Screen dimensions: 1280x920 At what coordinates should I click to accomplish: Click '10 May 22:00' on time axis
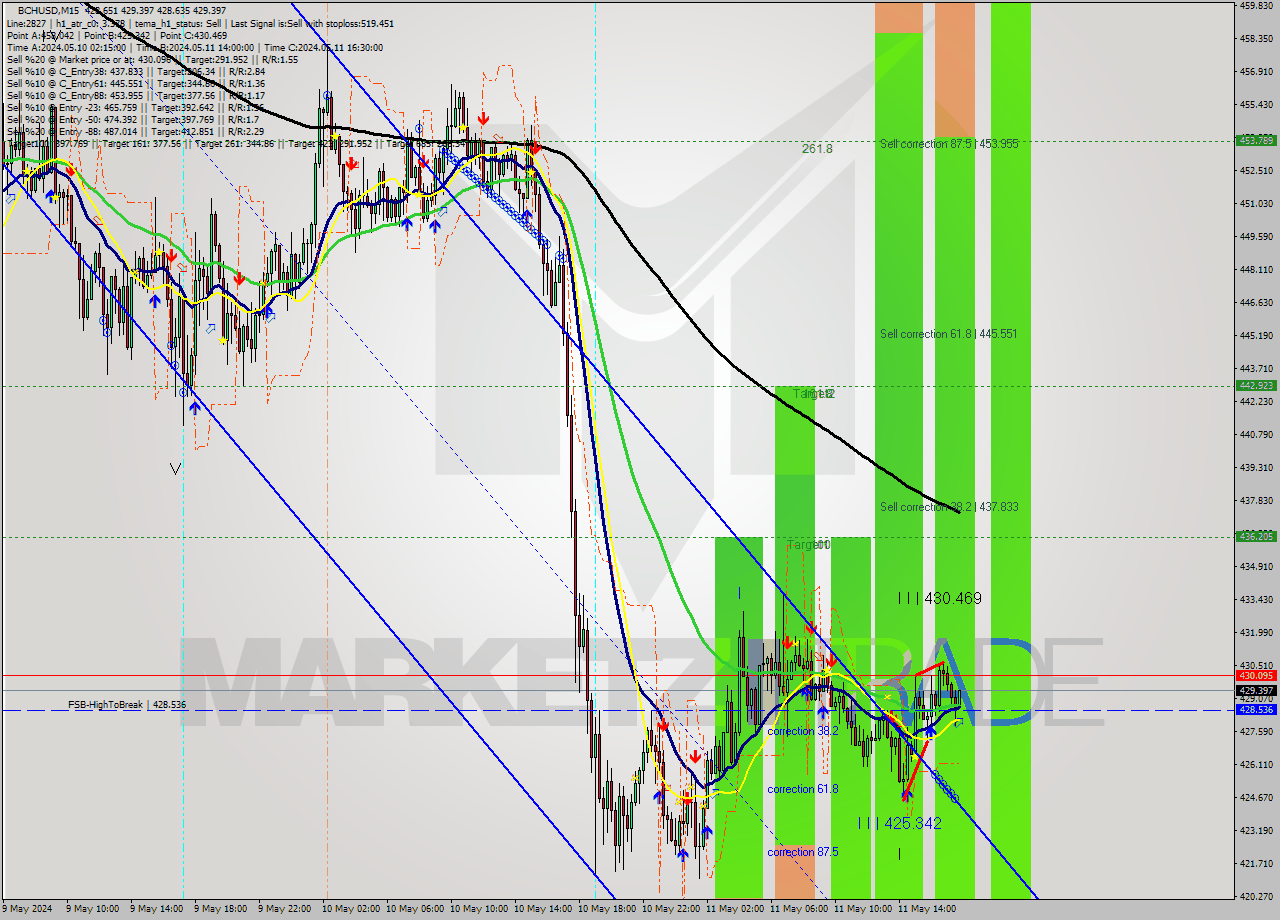(x=670, y=909)
